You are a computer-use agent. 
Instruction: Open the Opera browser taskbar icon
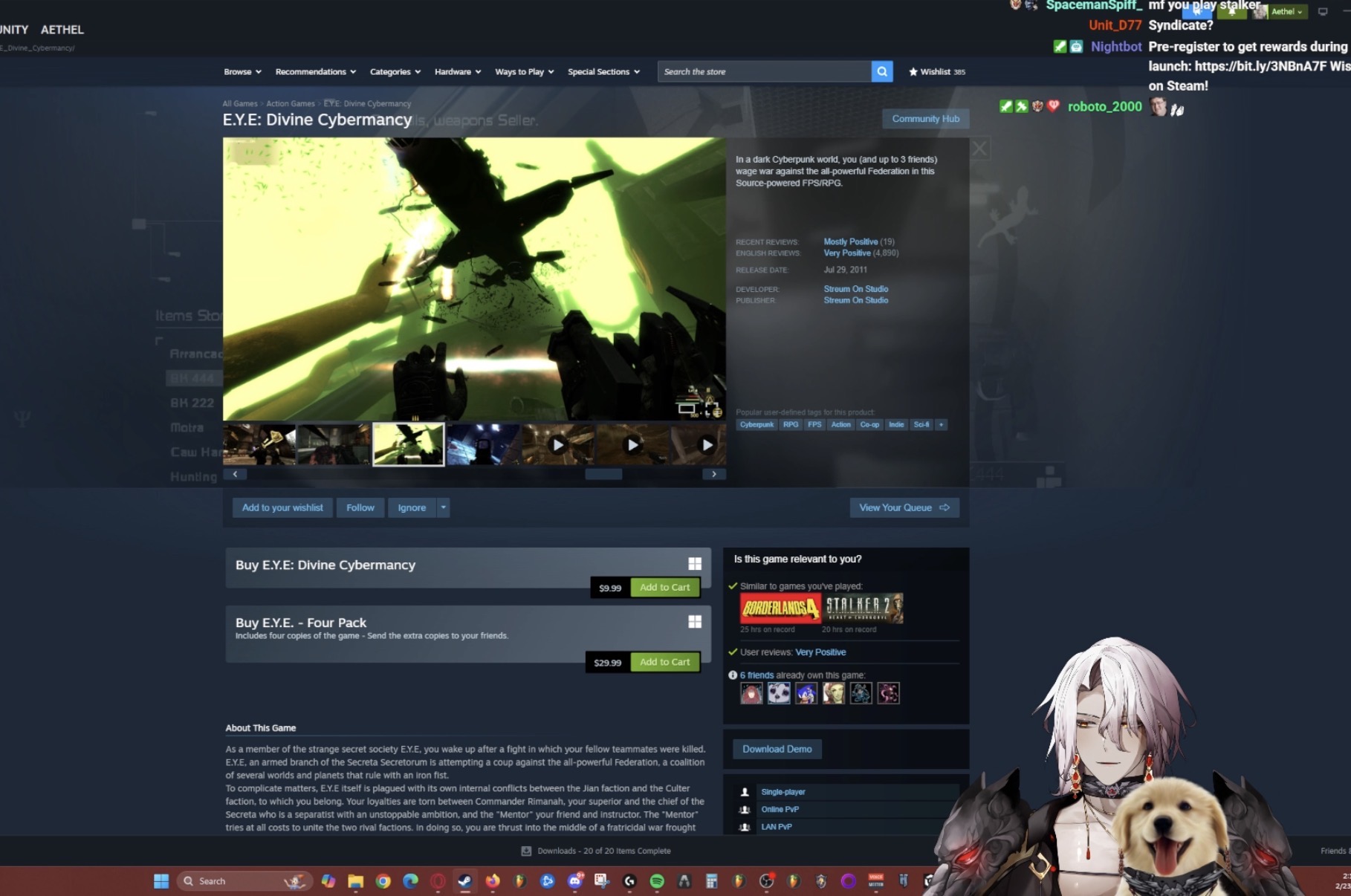point(438,881)
